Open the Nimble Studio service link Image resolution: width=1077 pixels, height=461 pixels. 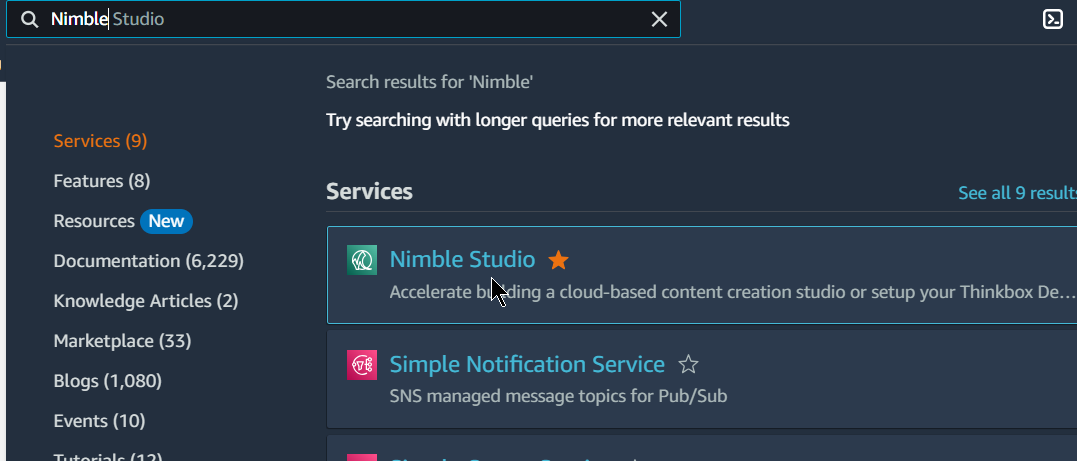tap(462, 259)
